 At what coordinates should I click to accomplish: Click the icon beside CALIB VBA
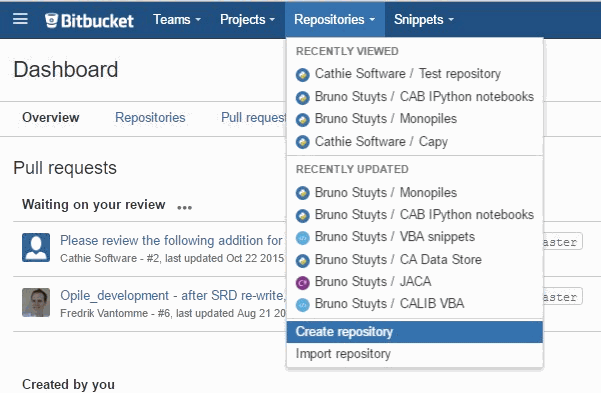point(302,305)
